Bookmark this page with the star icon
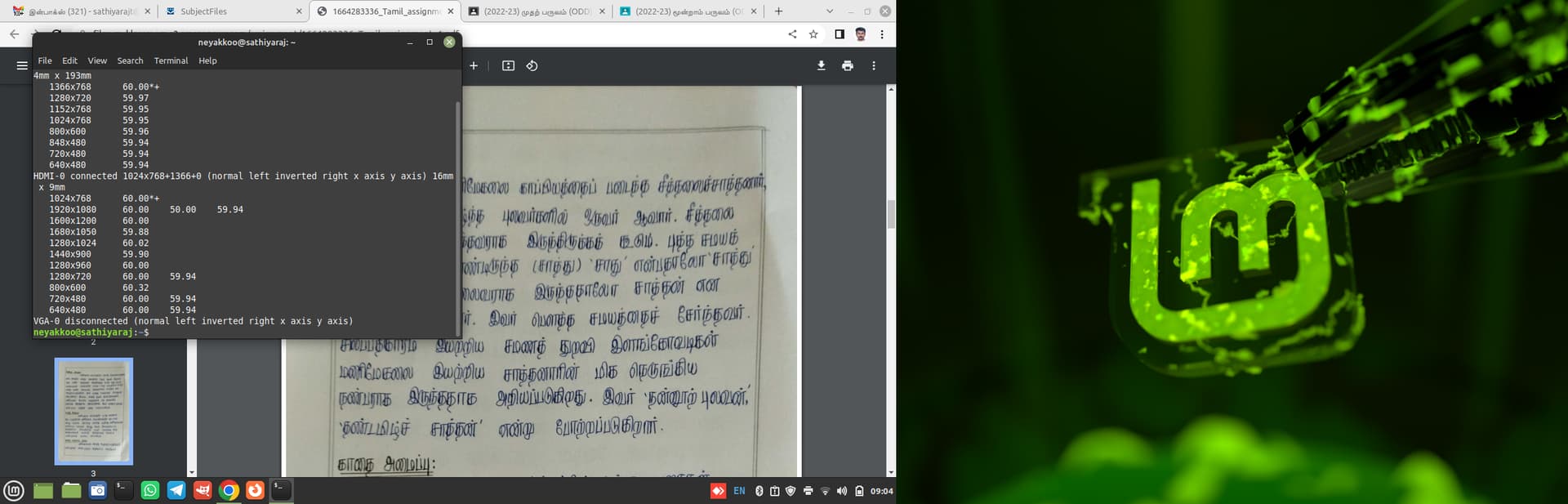 [813, 34]
